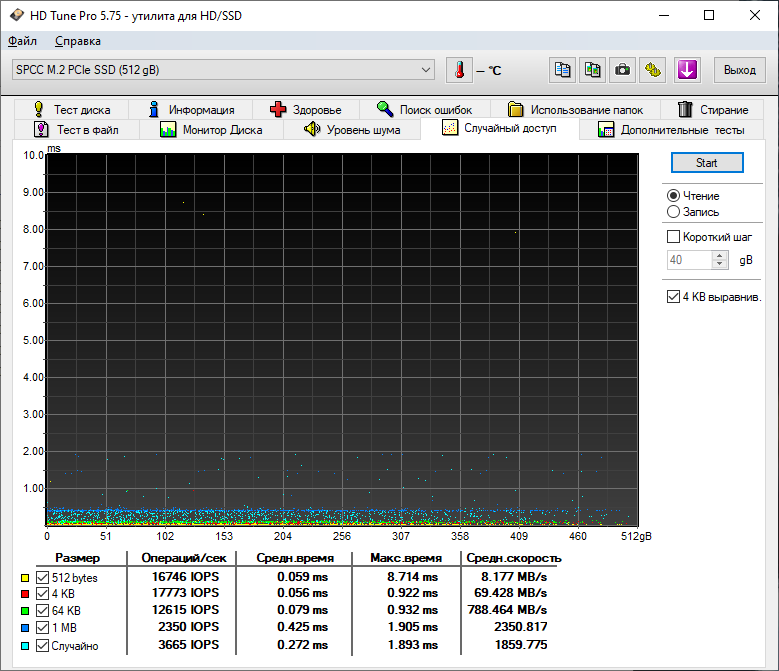Switch to the Стирание tab

tap(712, 110)
